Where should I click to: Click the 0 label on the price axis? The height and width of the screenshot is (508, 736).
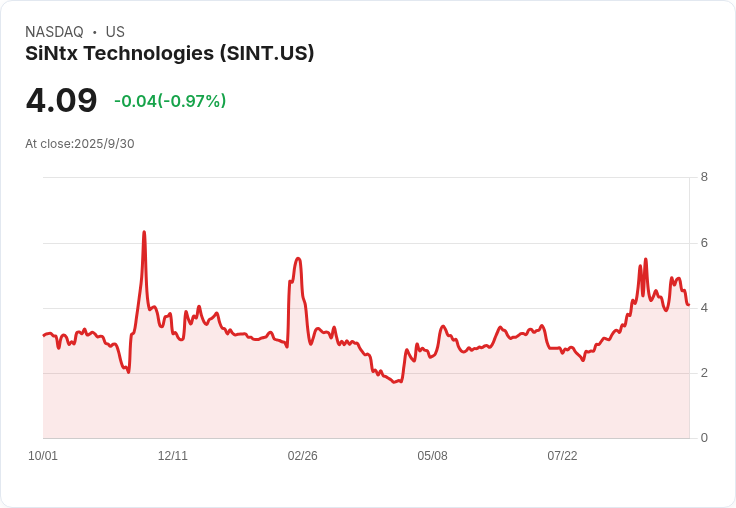click(704, 438)
